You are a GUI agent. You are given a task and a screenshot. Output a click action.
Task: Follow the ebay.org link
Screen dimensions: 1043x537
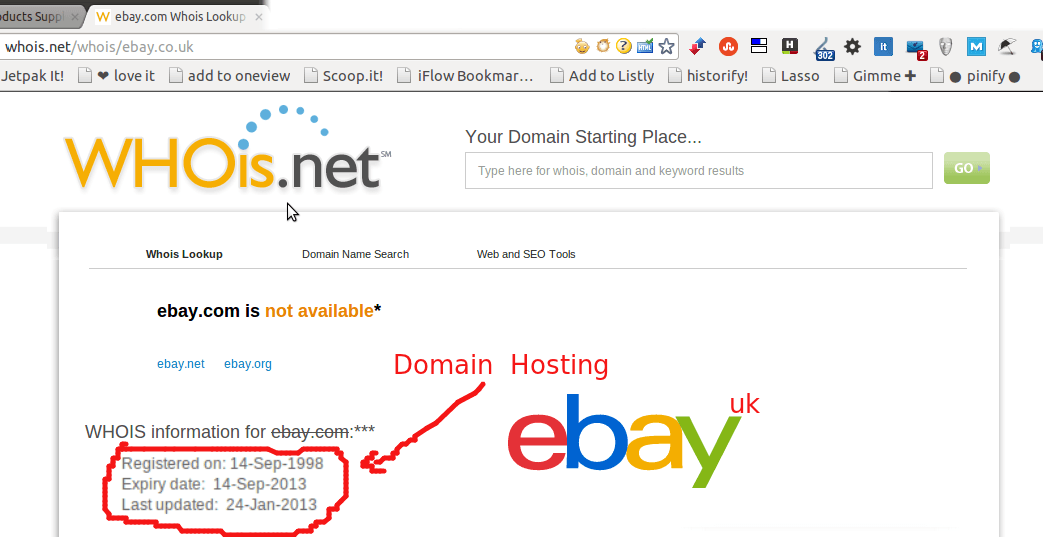point(247,364)
